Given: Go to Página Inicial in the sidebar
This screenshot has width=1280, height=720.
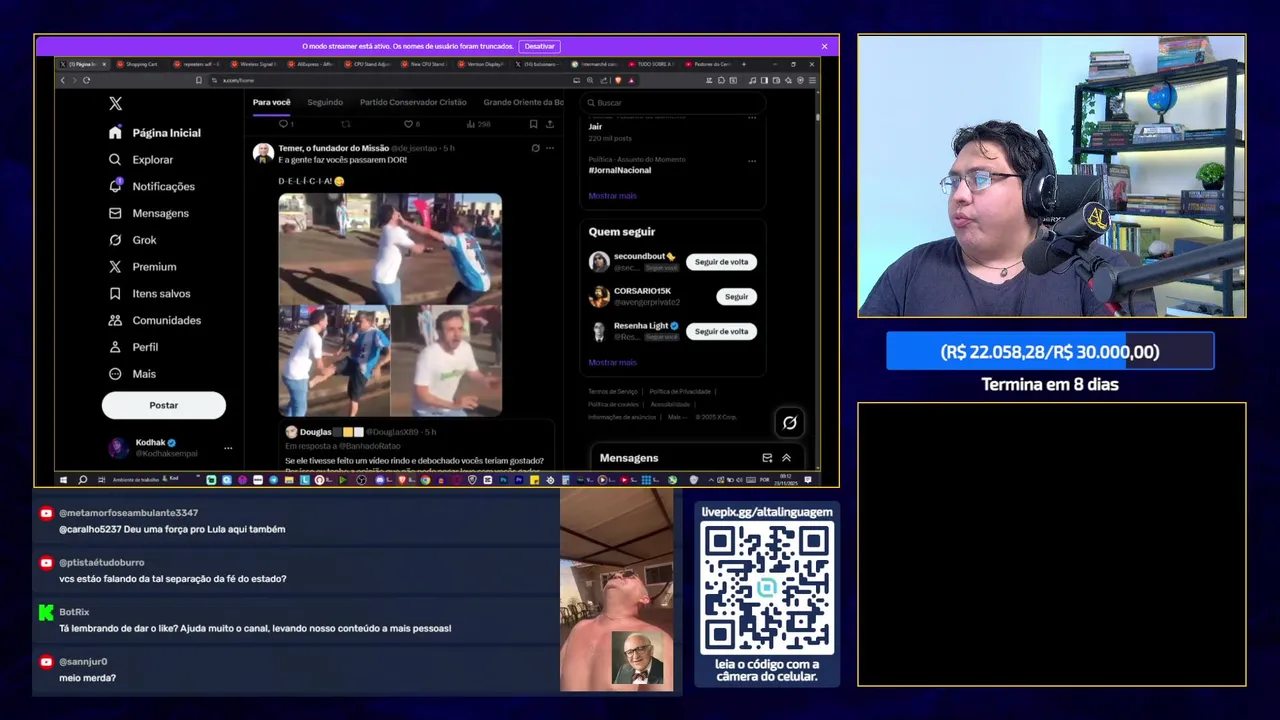Looking at the screenshot, I should [155, 133].
